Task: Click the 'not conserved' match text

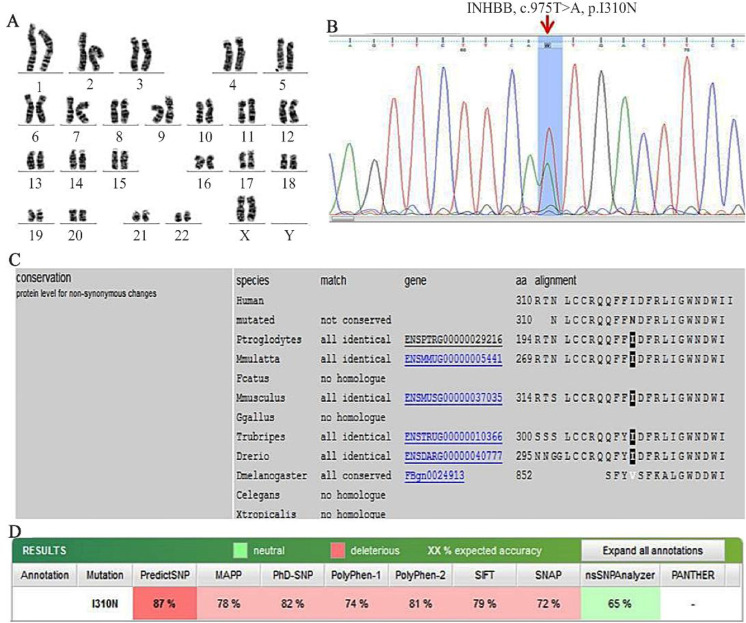Action: point(355,320)
